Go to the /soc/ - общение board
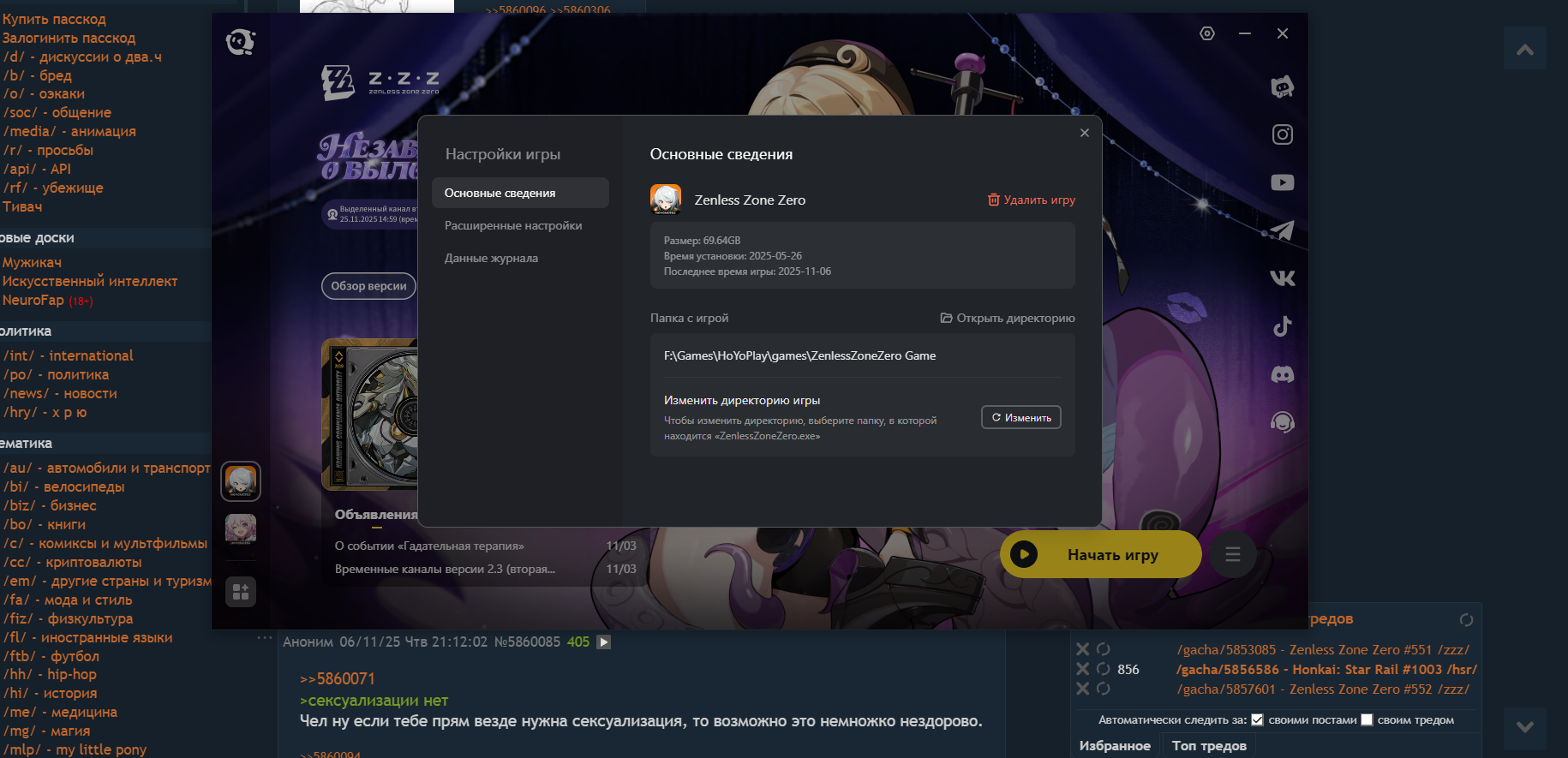 57,112
